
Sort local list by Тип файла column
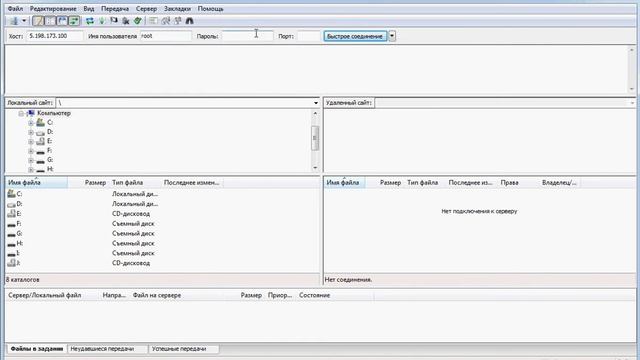135,182
